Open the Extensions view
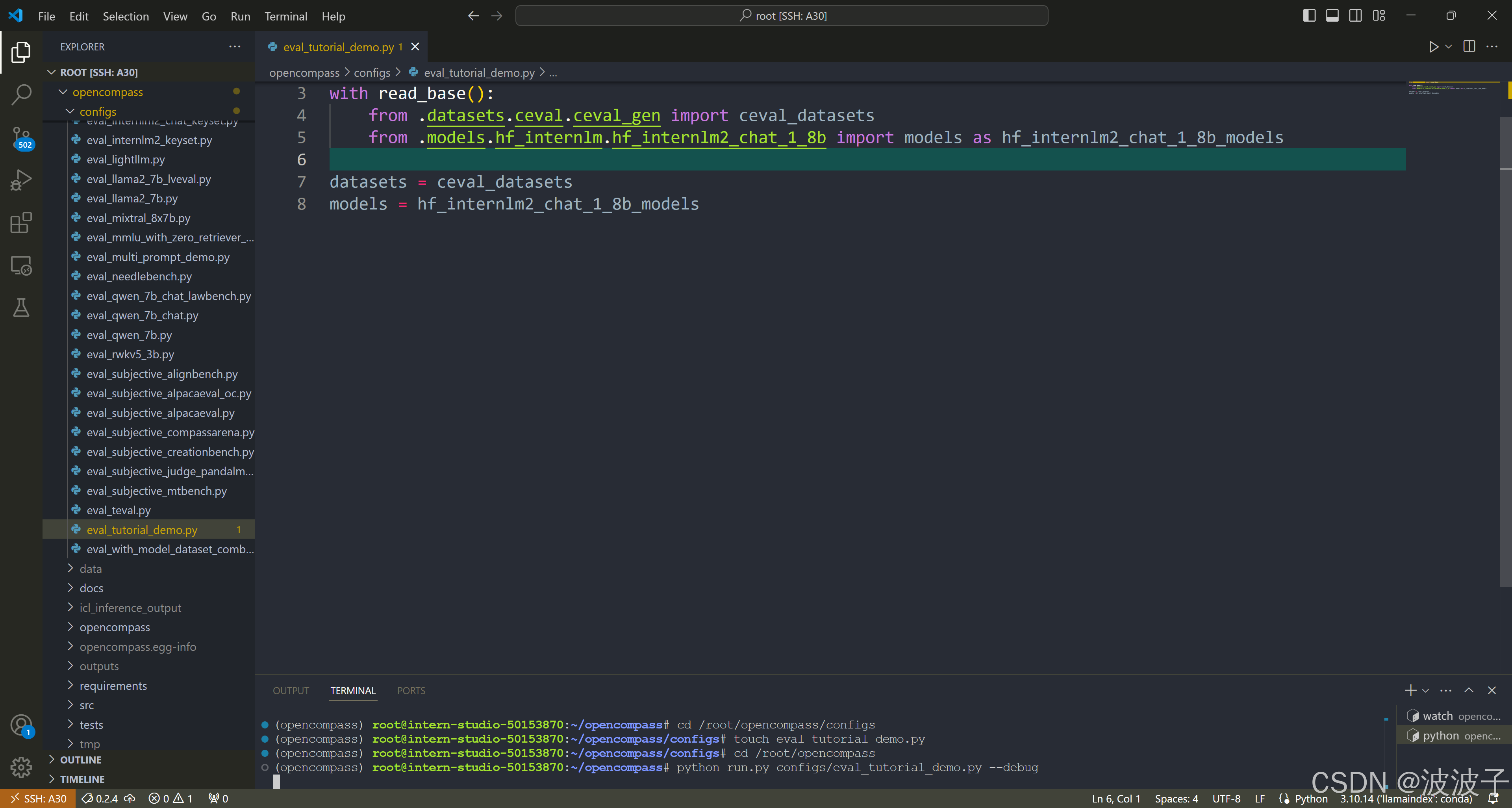The image size is (1512, 808). pyautogui.click(x=21, y=223)
